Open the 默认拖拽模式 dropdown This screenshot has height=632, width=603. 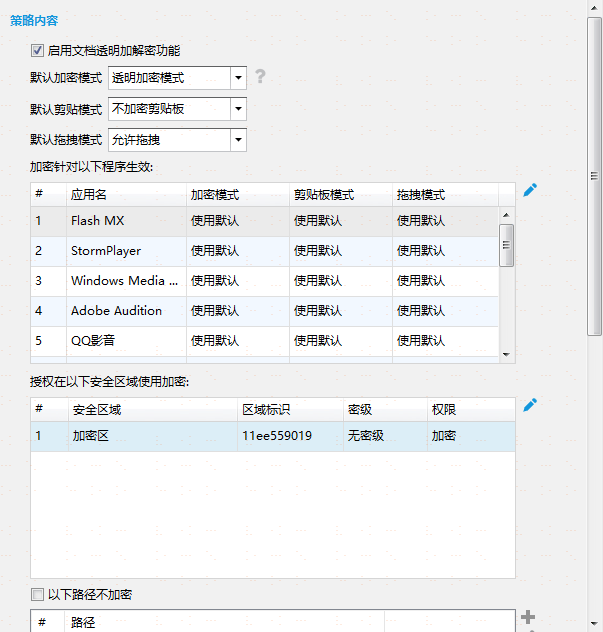[x=238, y=140]
